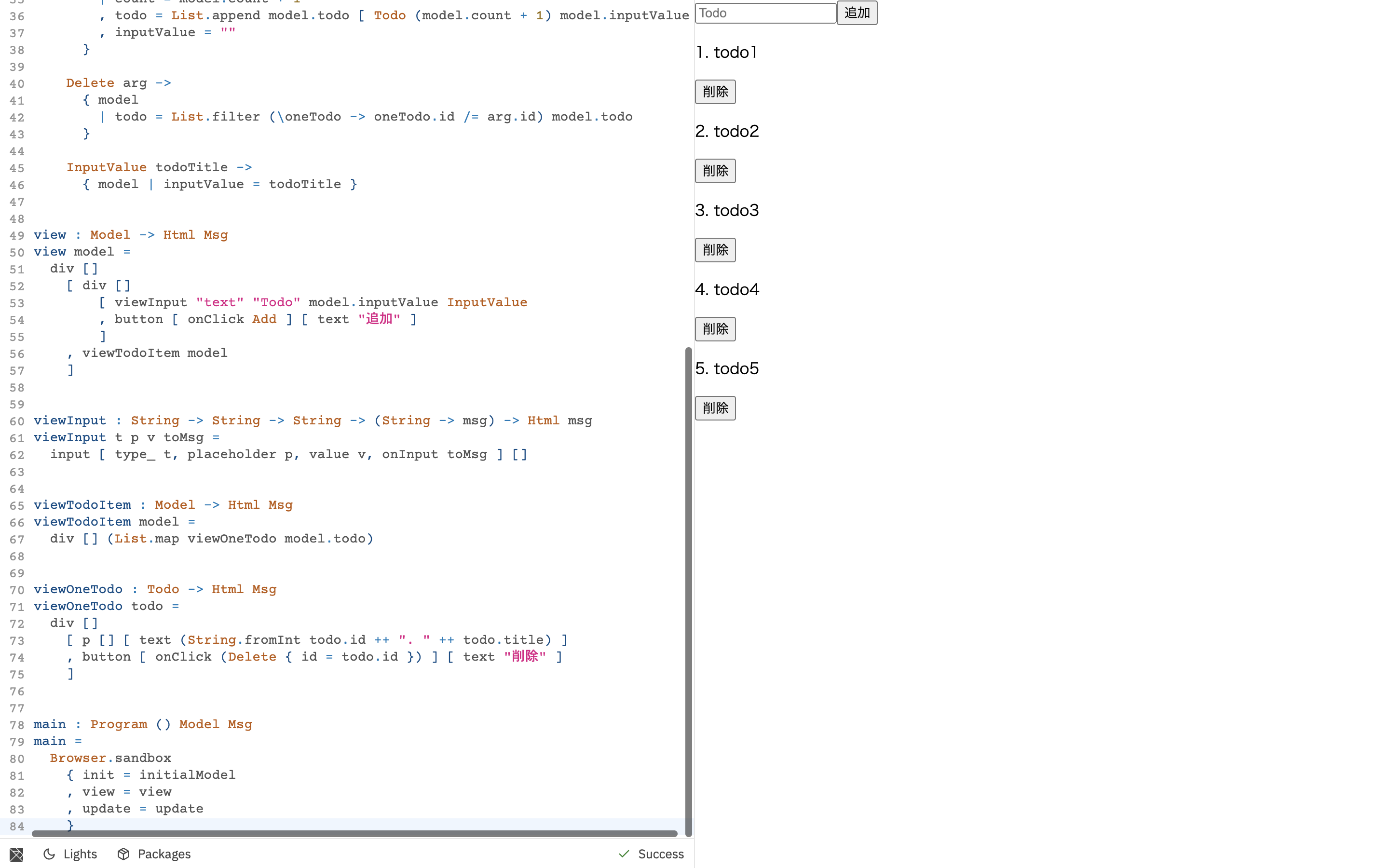
Task: Click line number 84 in gutter
Action: click(17, 826)
